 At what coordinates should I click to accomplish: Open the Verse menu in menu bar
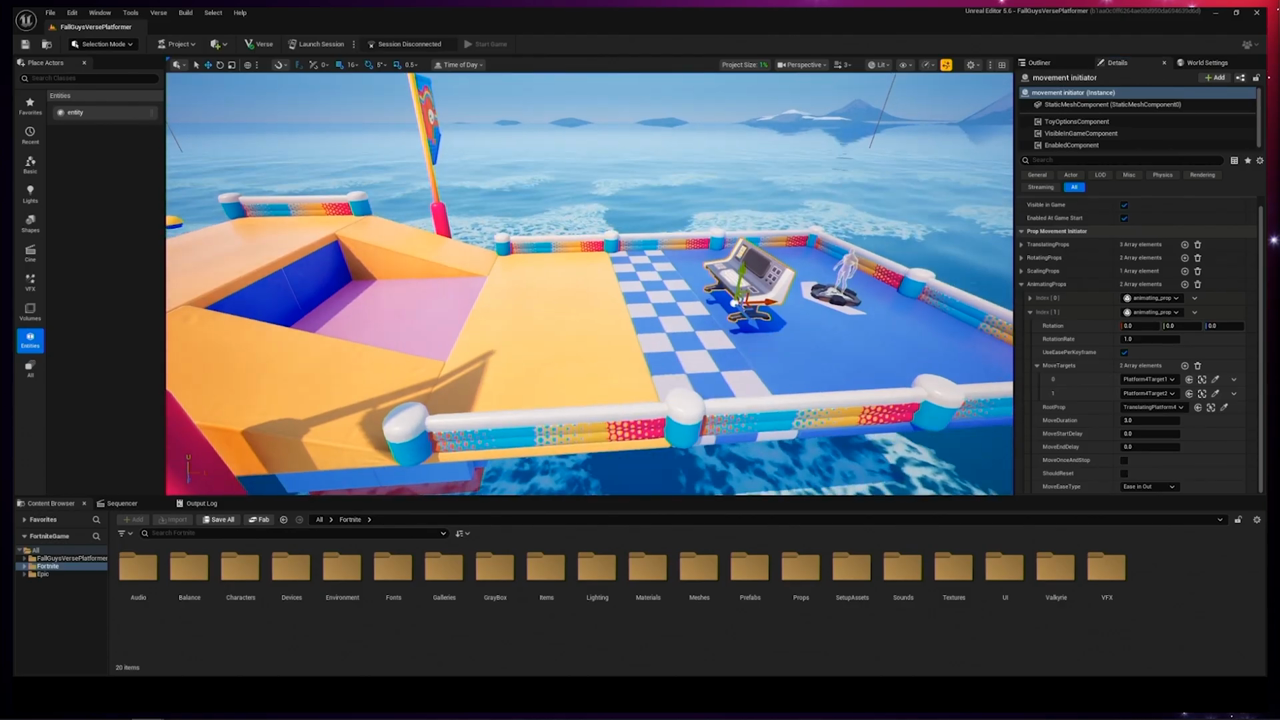158,13
